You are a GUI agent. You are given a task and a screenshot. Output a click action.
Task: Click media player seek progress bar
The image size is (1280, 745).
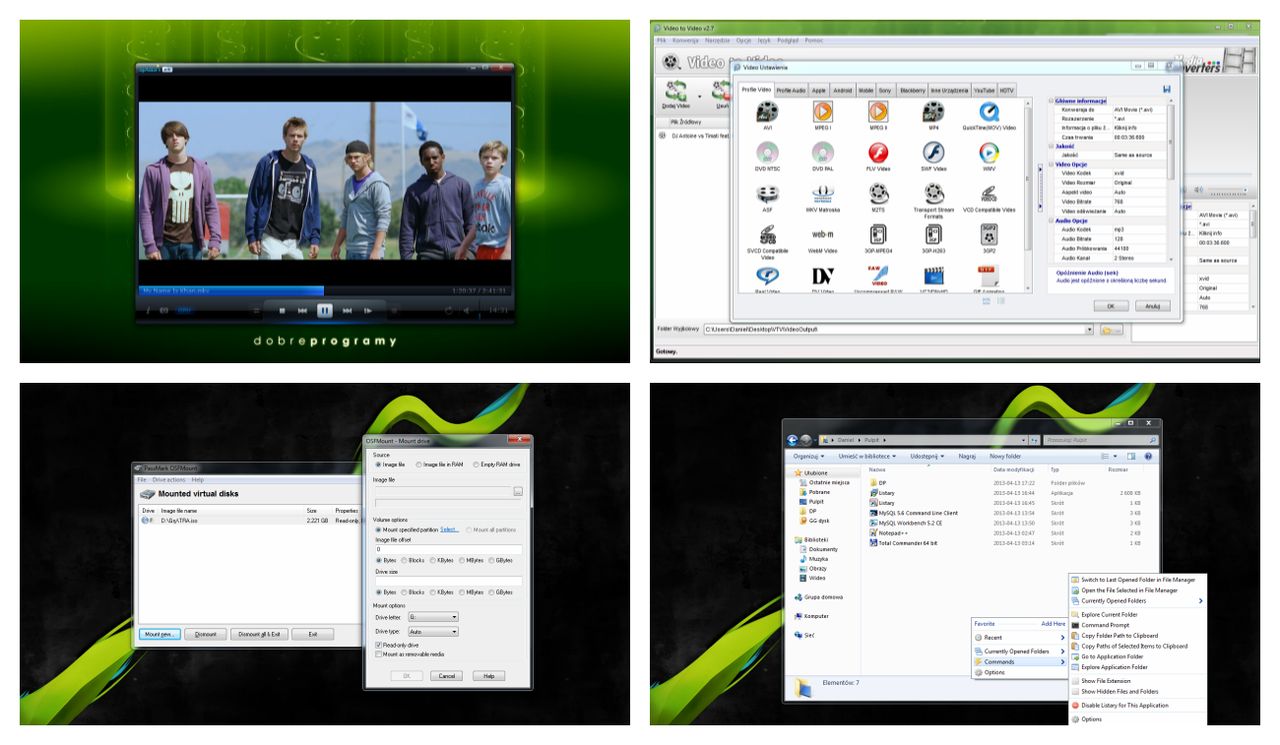coord(325,291)
